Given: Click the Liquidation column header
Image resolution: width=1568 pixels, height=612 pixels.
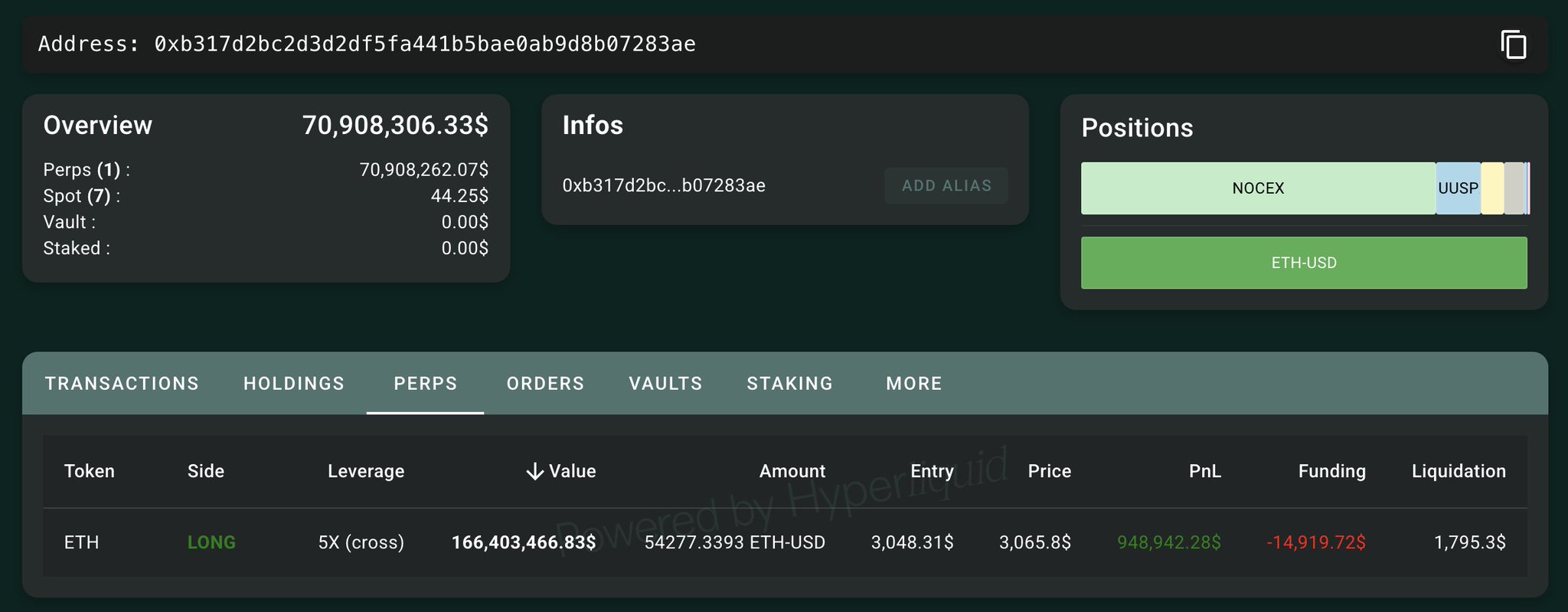Looking at the screenshot, I should point(1458,471).
